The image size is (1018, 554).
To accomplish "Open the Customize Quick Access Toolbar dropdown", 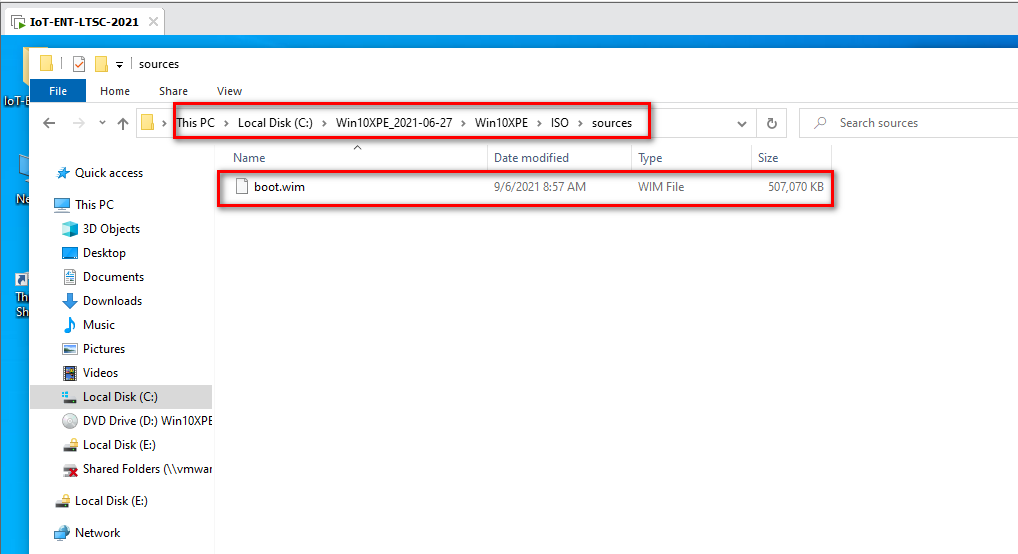I will pyautogui.click(x=119, y=64).
